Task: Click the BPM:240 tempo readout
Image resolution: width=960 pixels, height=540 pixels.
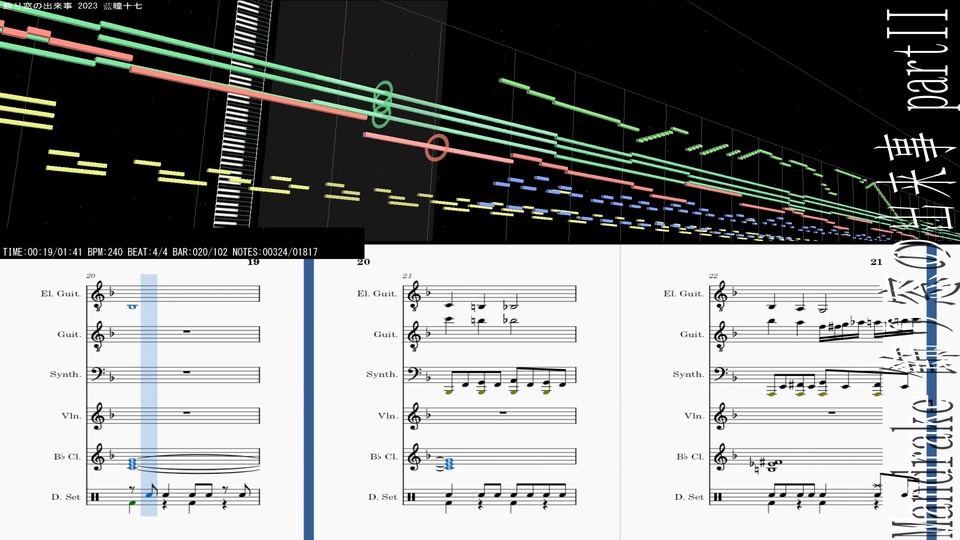Action: pos(105,252)
